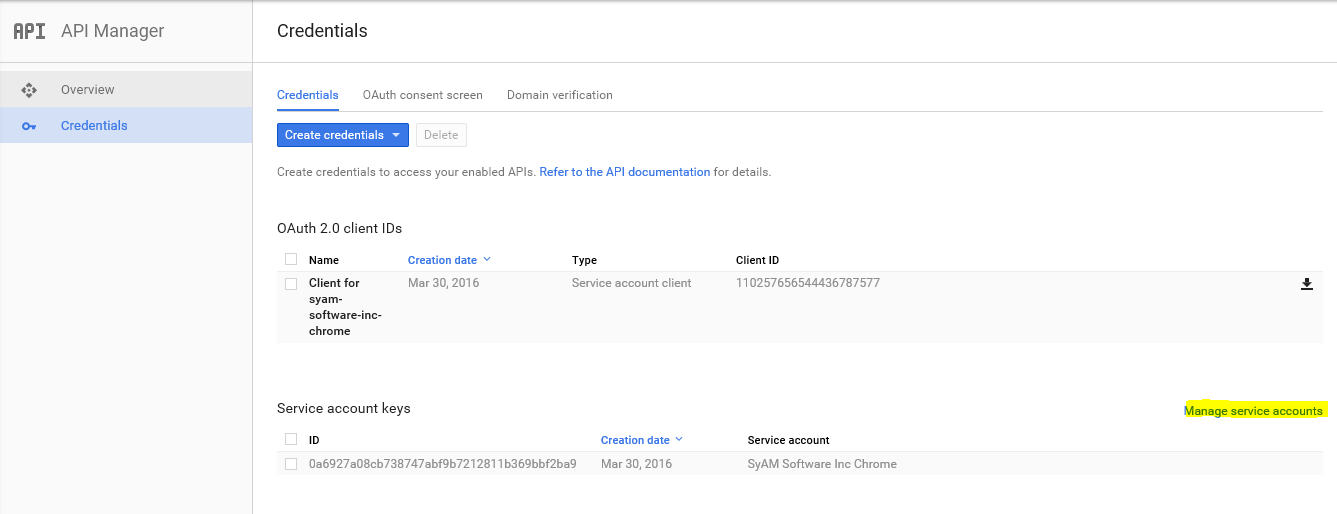Image resolution: width=1337 pixels, height=514 pixels.
Task: Open the Domain verification tab
Action: click(559, 95)
